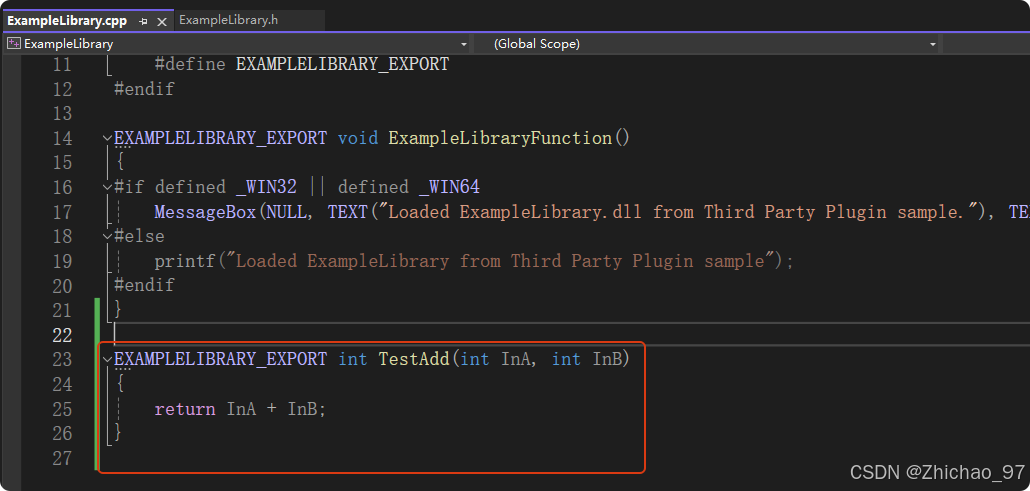
Task: Click the _WIN64 macro on line 16
Action: point(449,187)
